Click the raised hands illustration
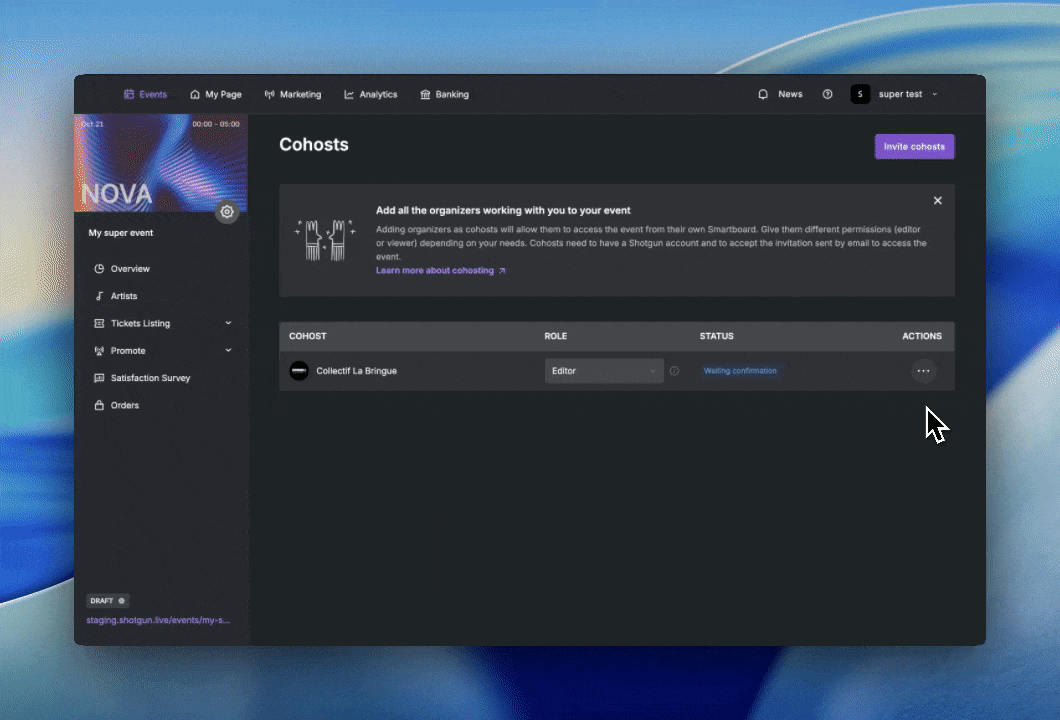 [324, 240]
